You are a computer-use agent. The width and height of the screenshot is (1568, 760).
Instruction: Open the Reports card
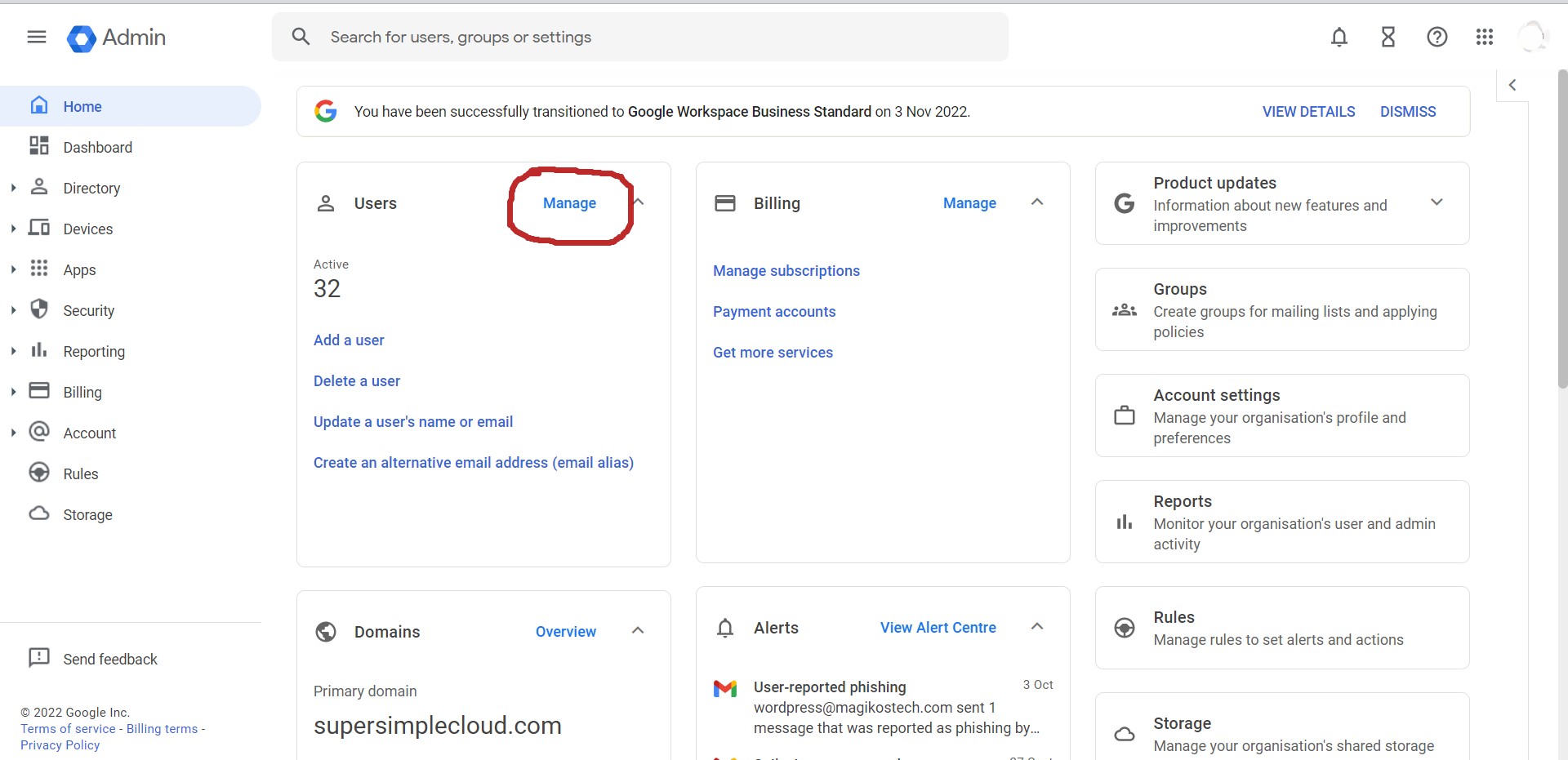click(x=1282, y=522)
